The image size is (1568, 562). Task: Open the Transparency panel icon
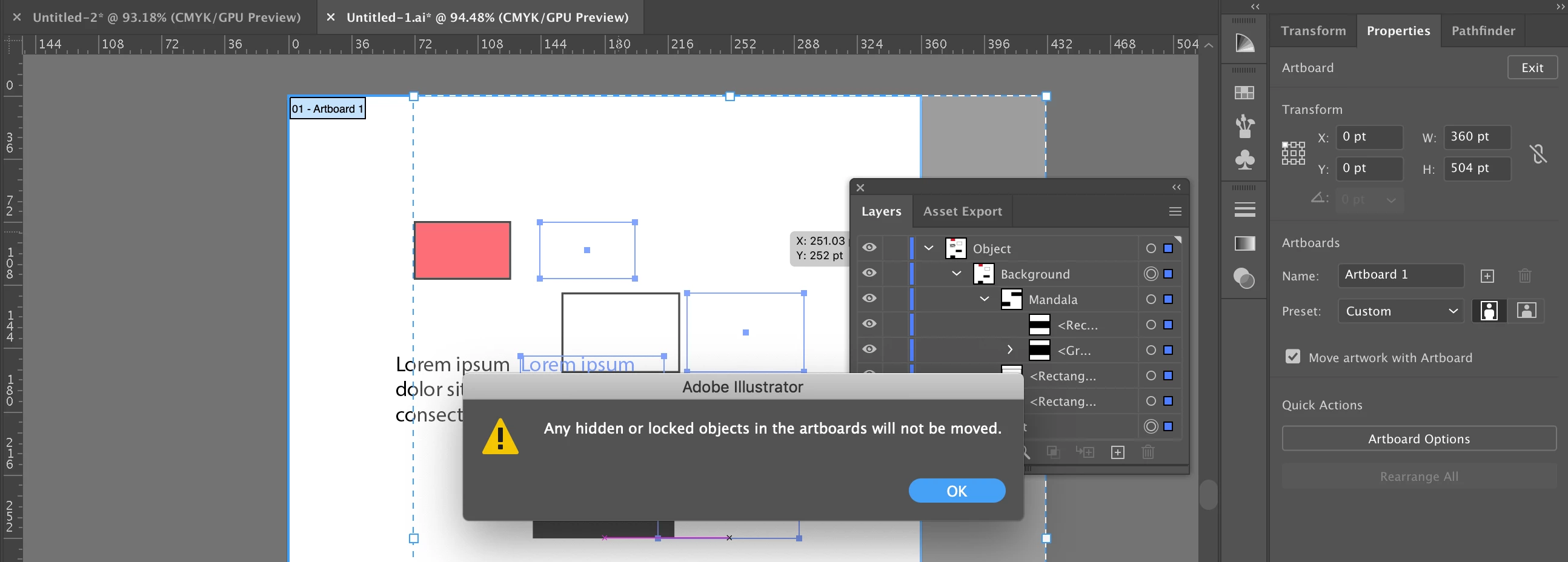click(x=1245, y=278)
